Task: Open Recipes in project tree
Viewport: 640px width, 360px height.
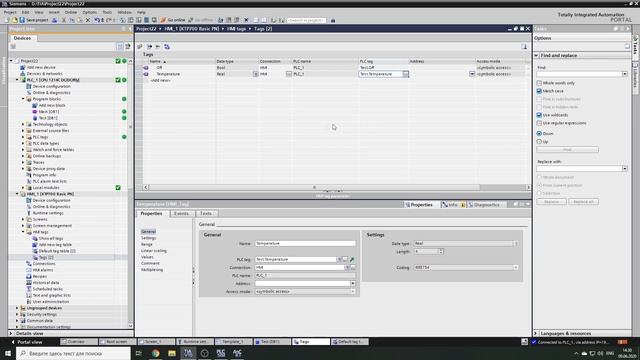Action: pos(40,276)
